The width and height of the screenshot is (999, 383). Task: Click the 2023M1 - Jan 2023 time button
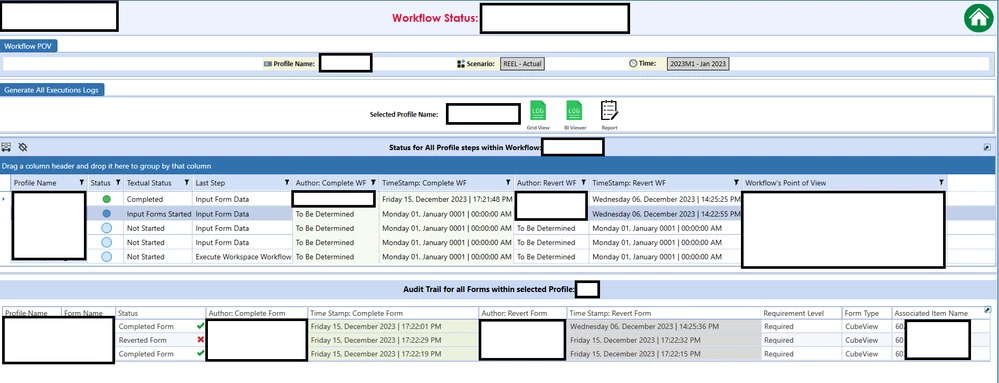(698, 64)
